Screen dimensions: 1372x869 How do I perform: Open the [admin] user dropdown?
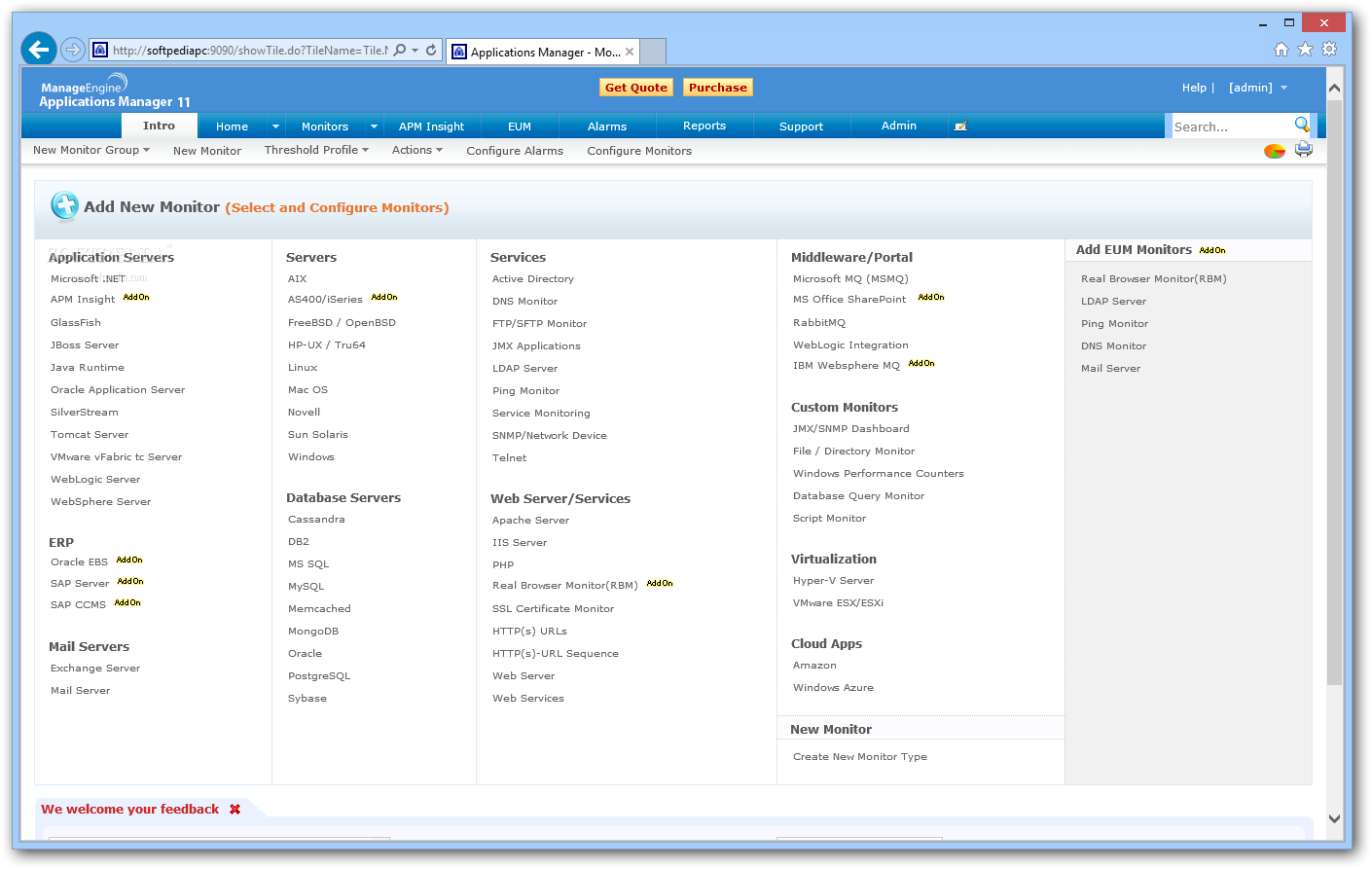[1258, 88]
